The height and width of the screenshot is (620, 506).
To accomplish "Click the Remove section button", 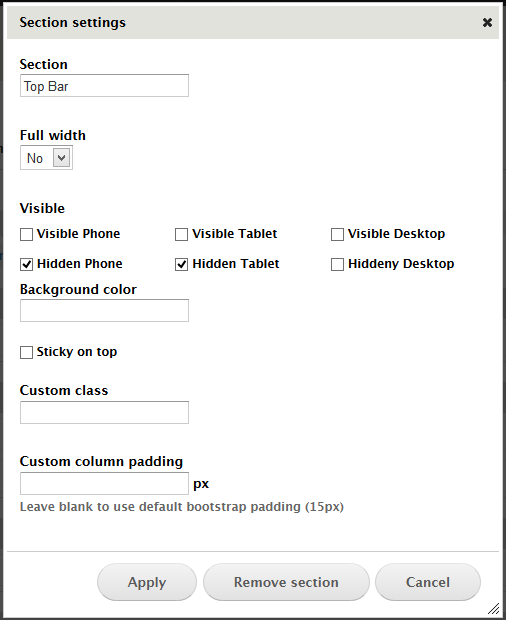I will 286,582.
